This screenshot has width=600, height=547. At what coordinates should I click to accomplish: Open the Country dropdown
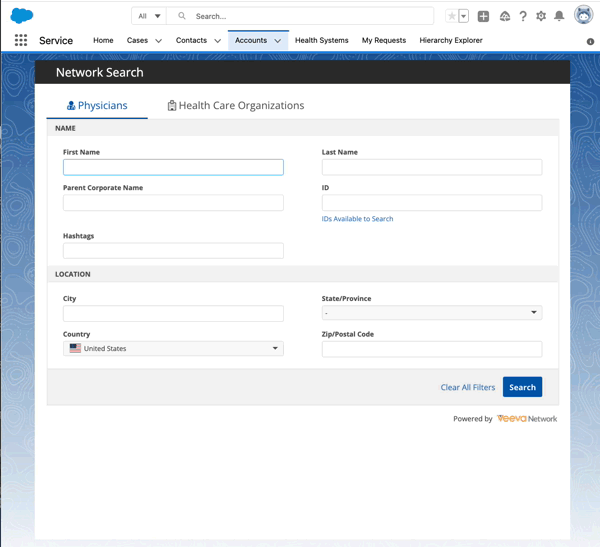(173, 349)
